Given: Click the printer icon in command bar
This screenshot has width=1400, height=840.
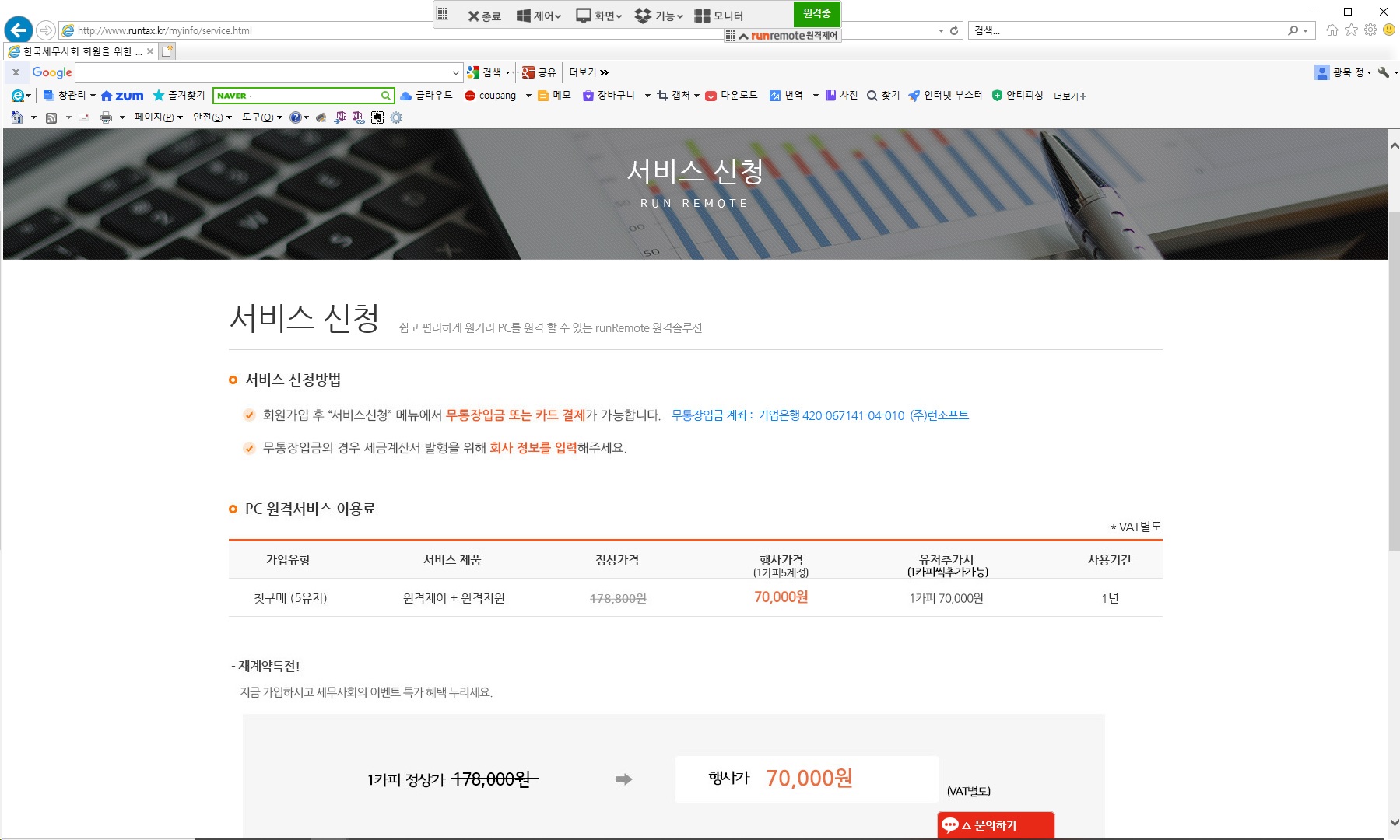Looking at the screenshot, I should 106,117.
